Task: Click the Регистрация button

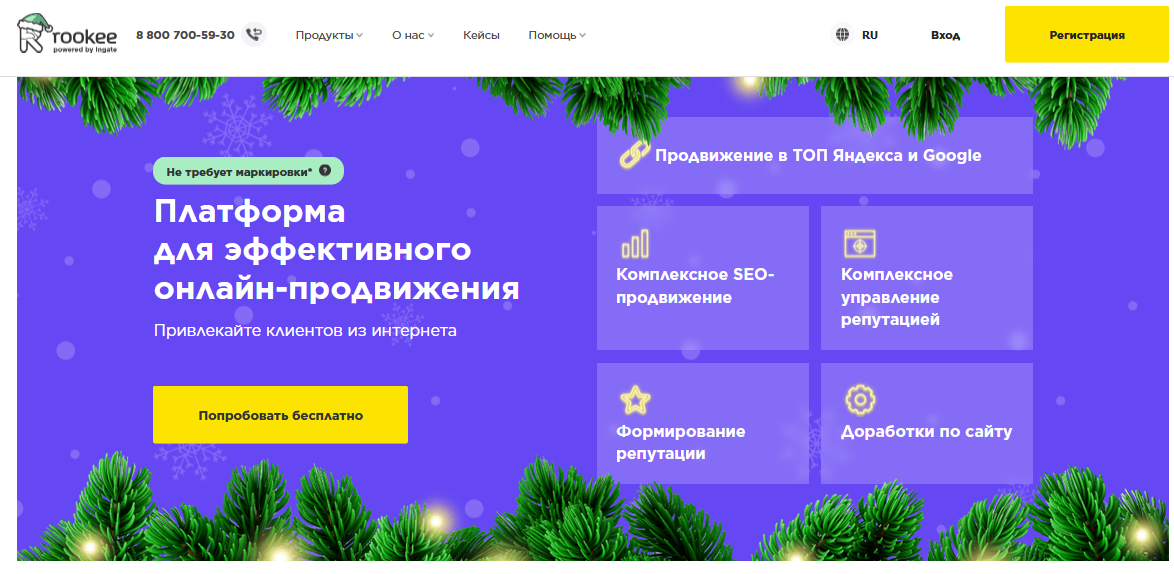Action: pos(1086,35)
